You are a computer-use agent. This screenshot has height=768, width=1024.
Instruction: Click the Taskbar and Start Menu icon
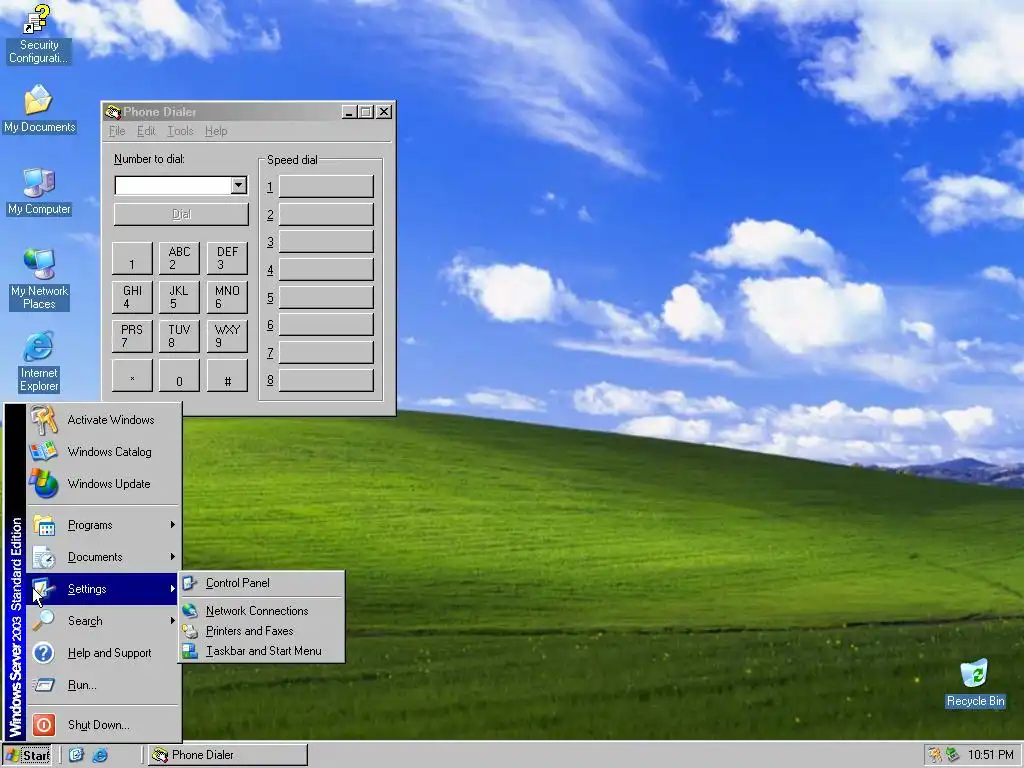click(190, 651)
